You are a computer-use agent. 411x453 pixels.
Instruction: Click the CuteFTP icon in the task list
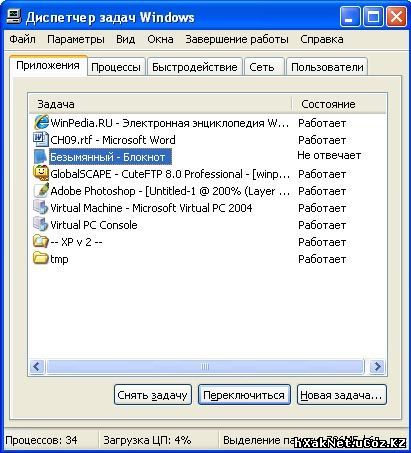click(x=41, y=173)
